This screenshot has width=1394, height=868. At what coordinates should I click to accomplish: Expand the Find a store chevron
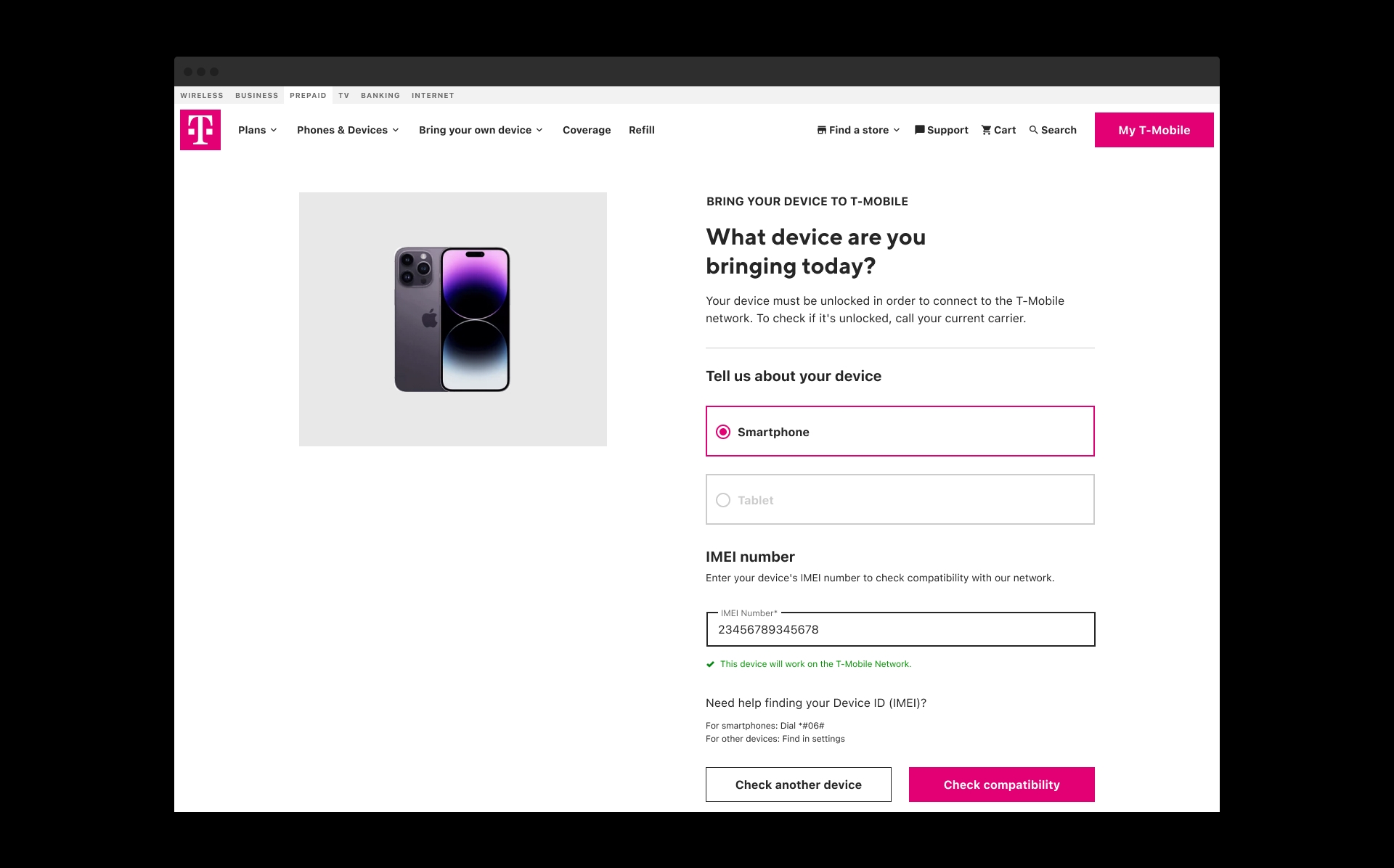897,130
